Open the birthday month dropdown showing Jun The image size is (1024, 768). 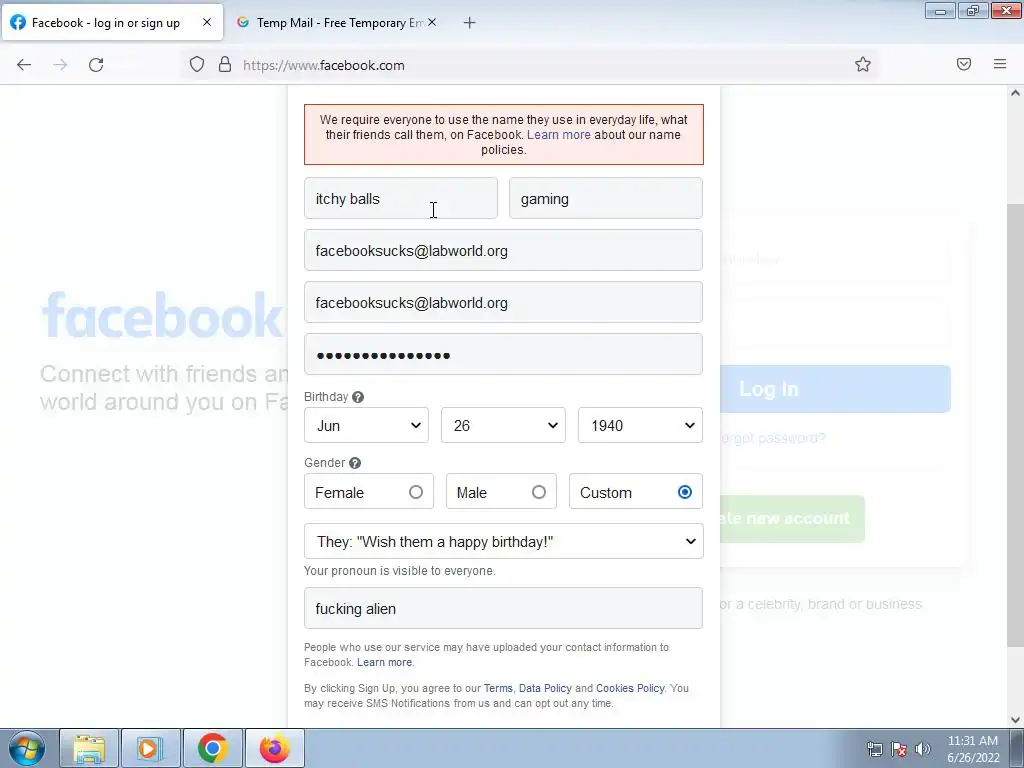pyautogui.click(x=366, y=425)
